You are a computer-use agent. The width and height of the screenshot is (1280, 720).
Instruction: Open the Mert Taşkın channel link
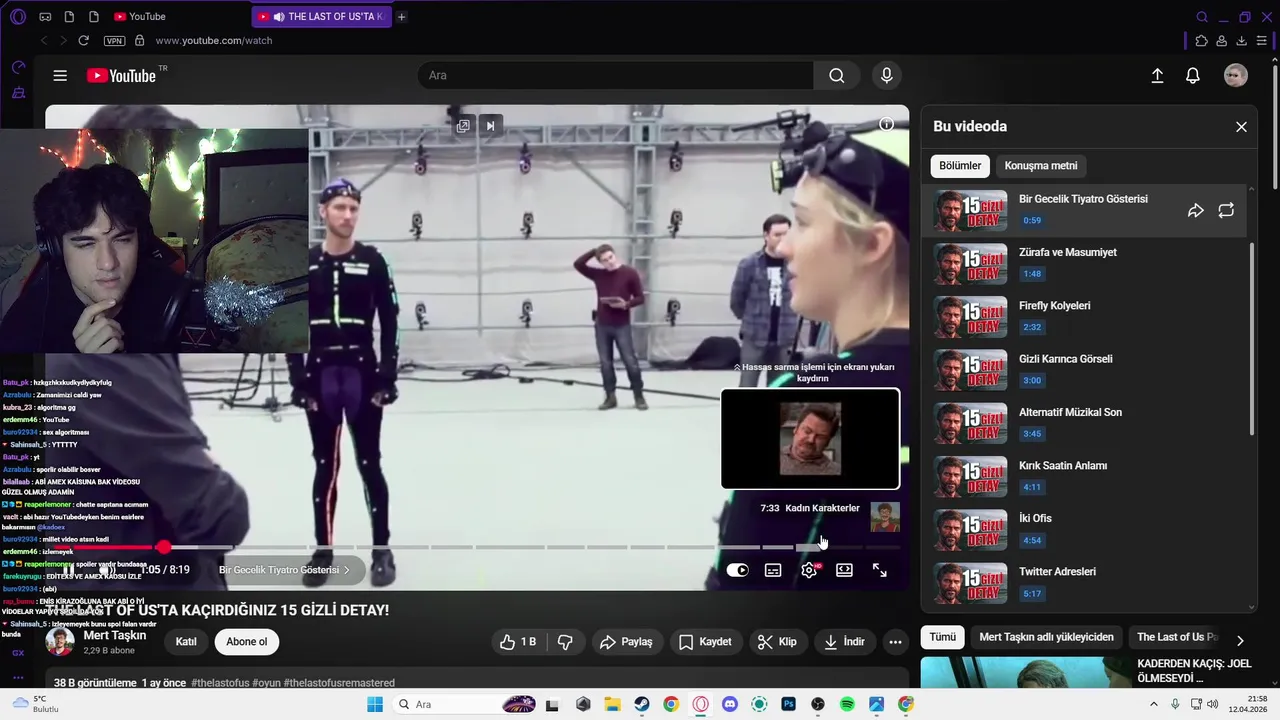tap(115, 635)
